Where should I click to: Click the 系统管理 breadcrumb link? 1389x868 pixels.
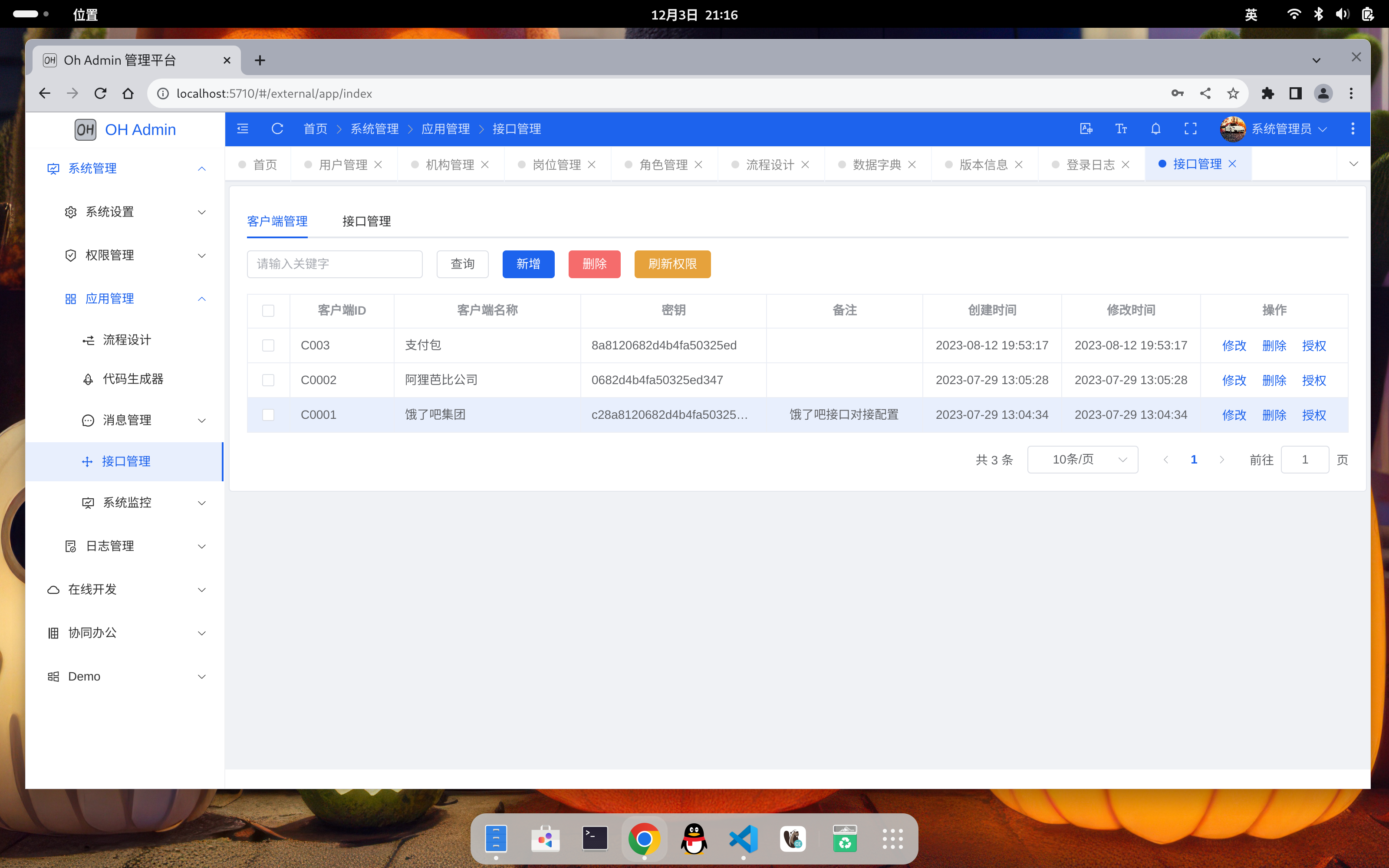[x=375, y=128]
